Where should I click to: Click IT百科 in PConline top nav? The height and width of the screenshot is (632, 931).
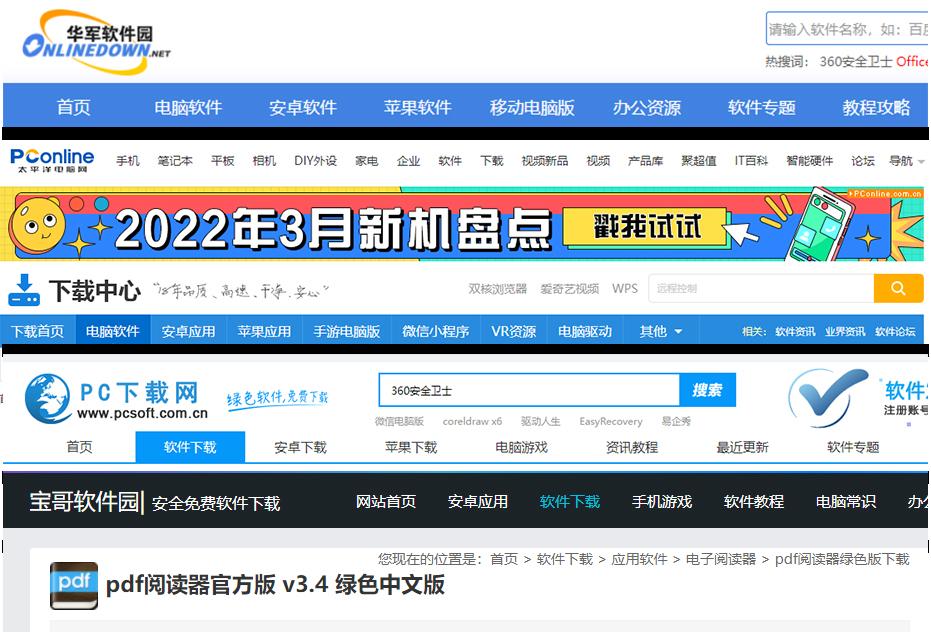pos(751,160)
